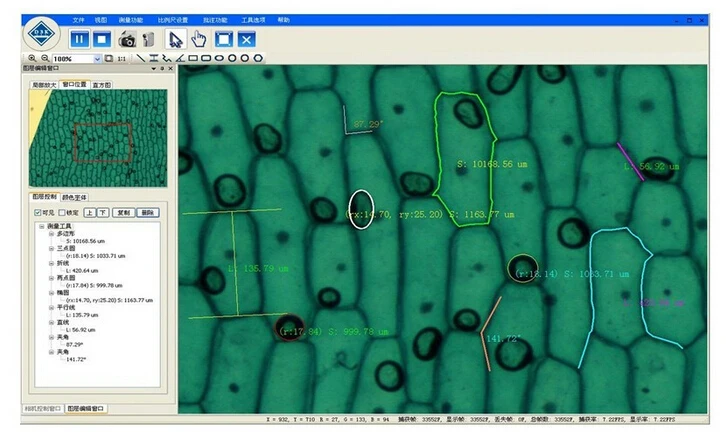Collapse the 三点圆 tree node

click(51, 249)
